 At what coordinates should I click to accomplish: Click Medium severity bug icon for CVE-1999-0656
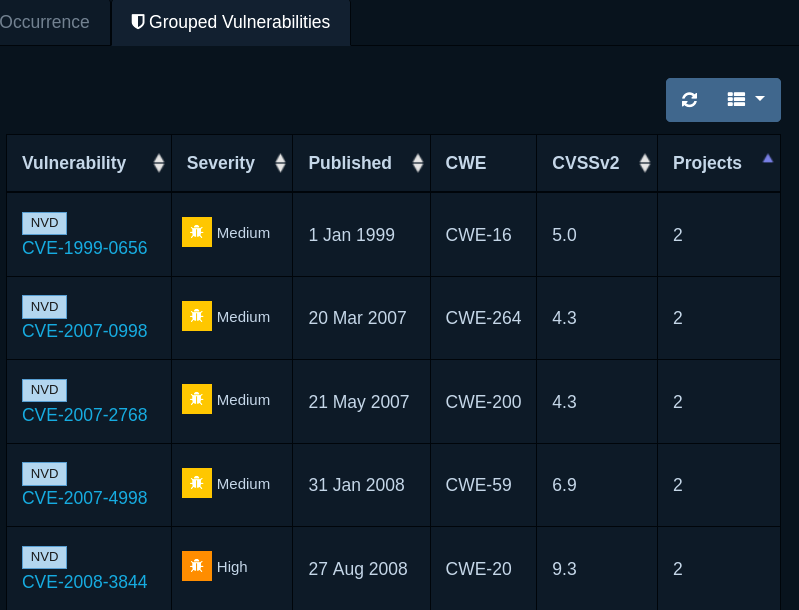click(x=197, y=232)
